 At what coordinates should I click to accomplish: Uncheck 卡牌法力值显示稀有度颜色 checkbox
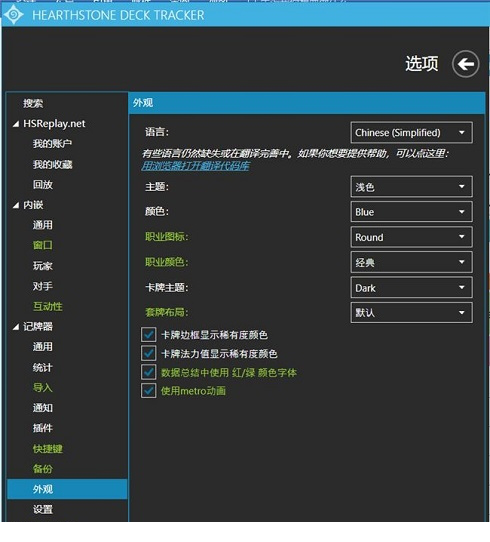149,353
